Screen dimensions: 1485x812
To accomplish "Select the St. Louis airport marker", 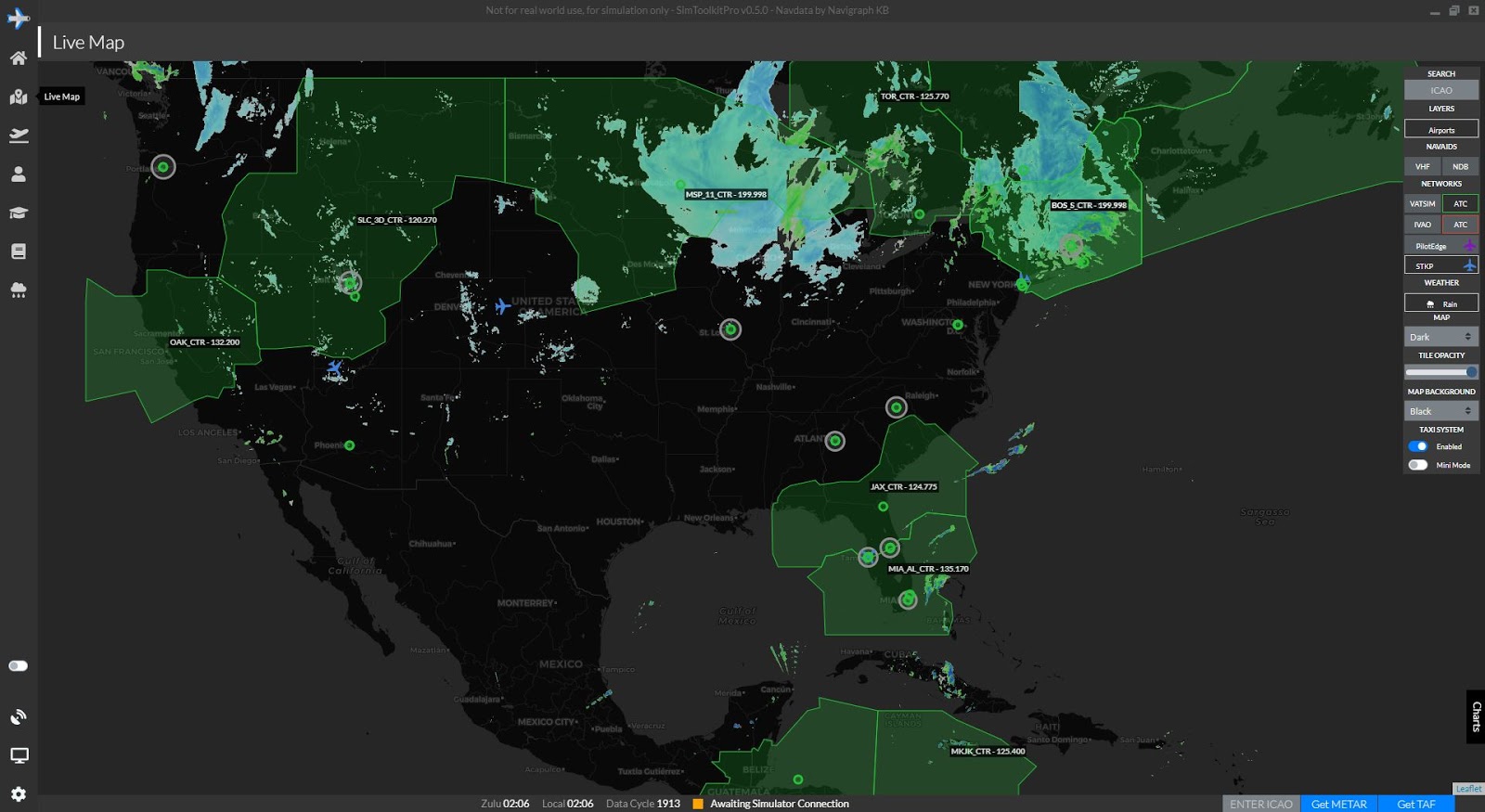I will [730, 329].
